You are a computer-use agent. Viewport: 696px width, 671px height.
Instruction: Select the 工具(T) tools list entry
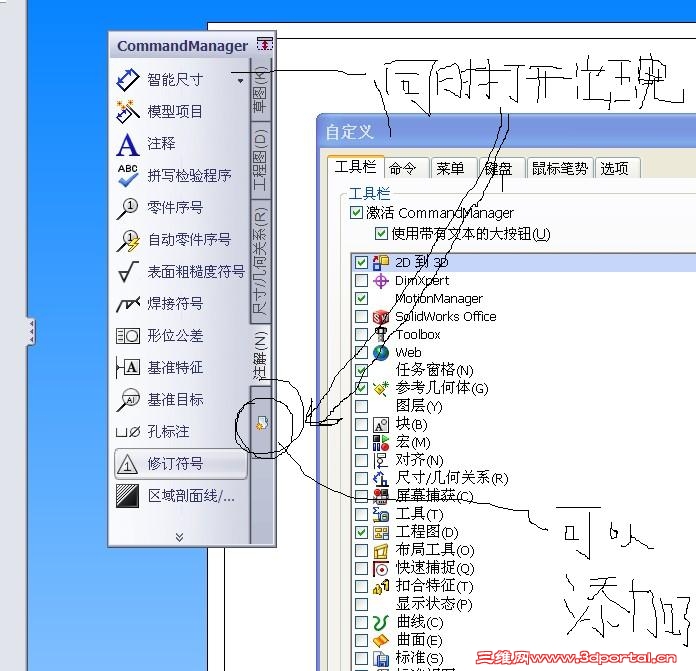[x=419, y=514]
